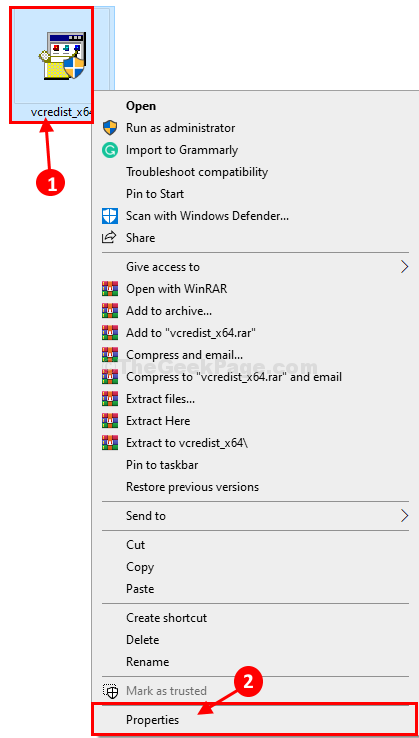Viewport: 419px width, 738px height.
Task: Select the vcredist_x64 installer file icon
Action: (62, 56)
